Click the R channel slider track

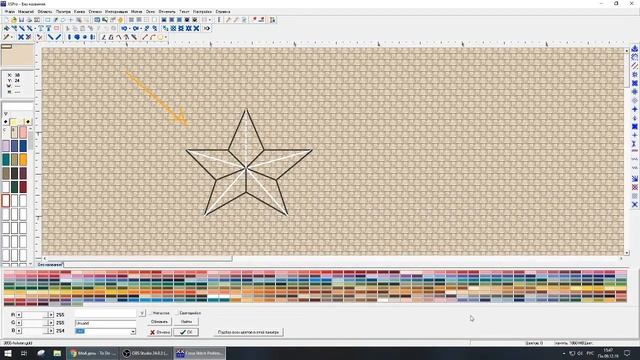click(35, 315)
